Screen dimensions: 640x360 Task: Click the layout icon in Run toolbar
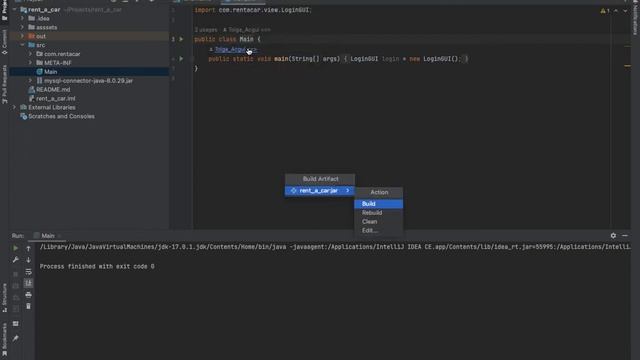(16, 324)
